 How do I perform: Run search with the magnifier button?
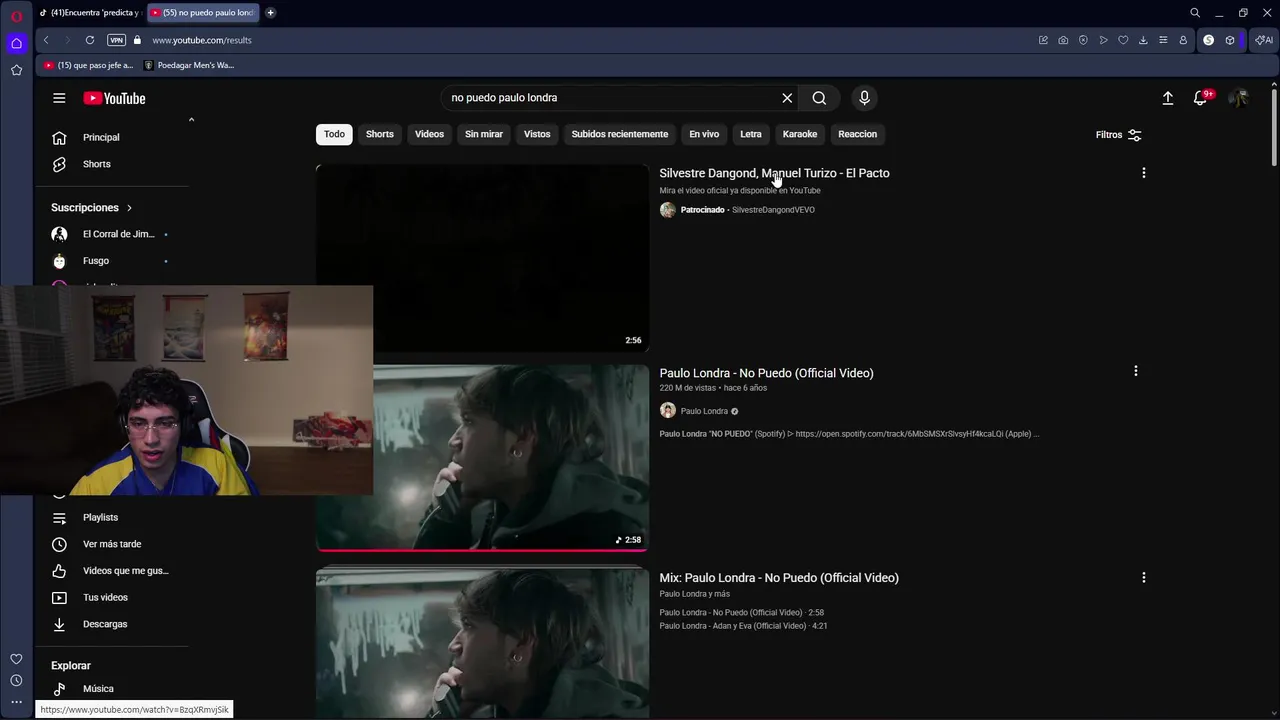tap(819, 98)
